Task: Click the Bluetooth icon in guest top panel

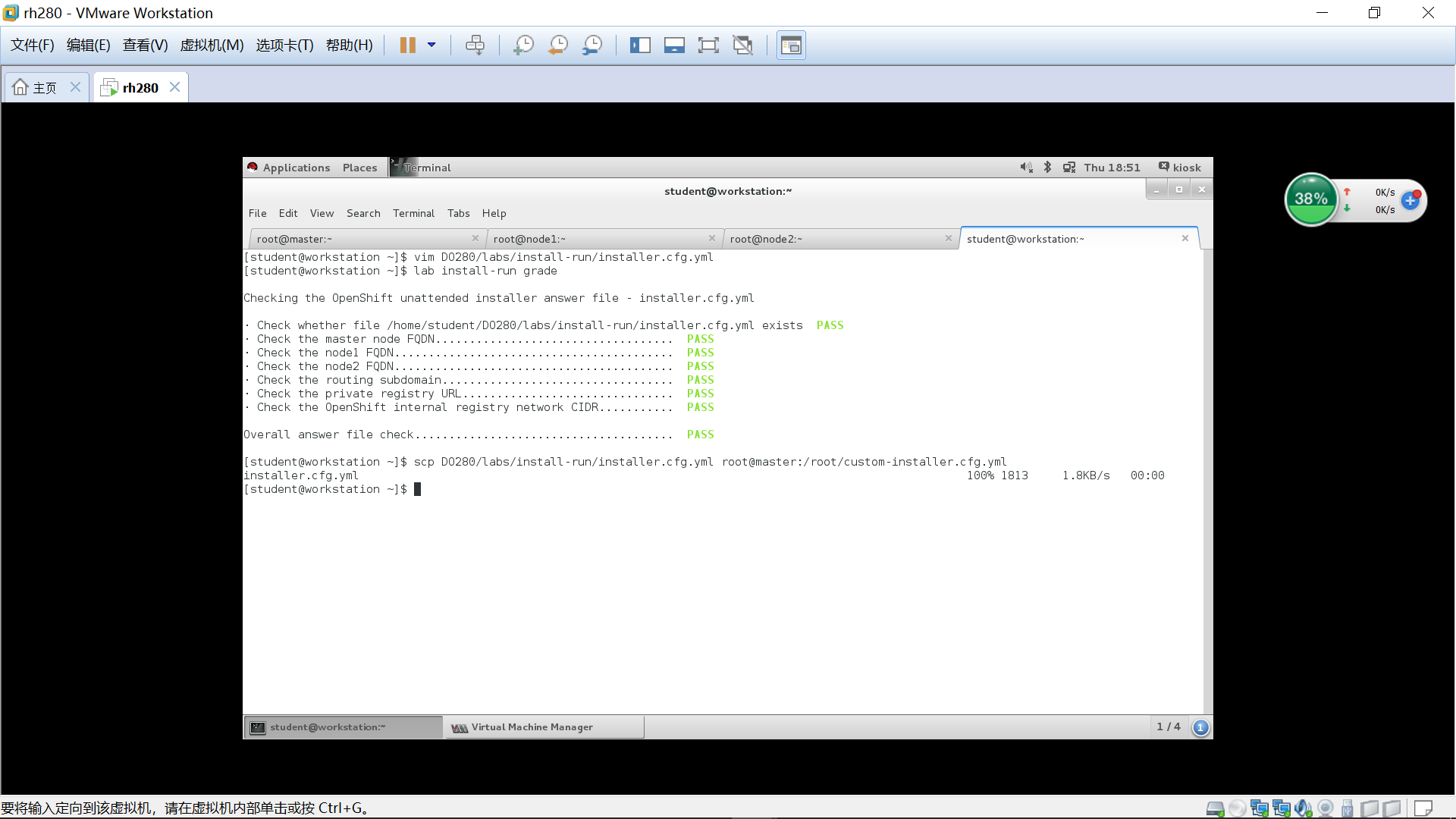Action: pyautogui.click(x=1047, y=167)
